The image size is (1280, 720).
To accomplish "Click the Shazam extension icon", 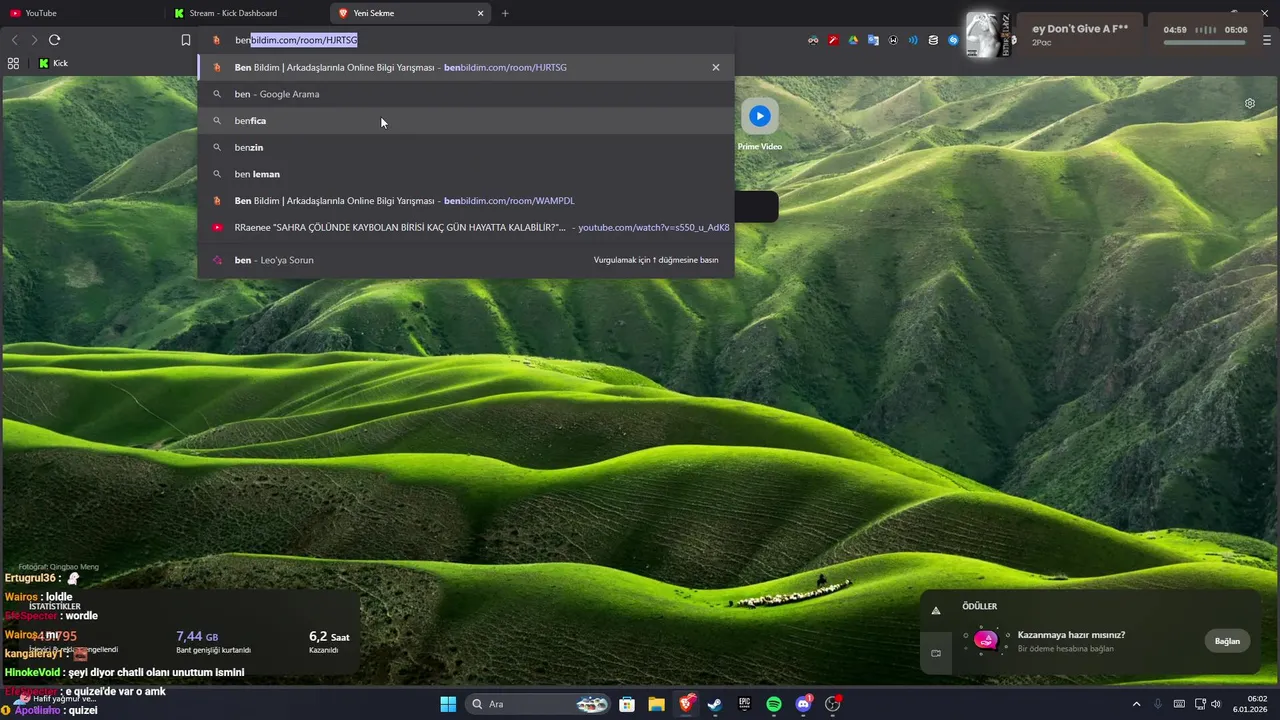I will pos(953,40).
